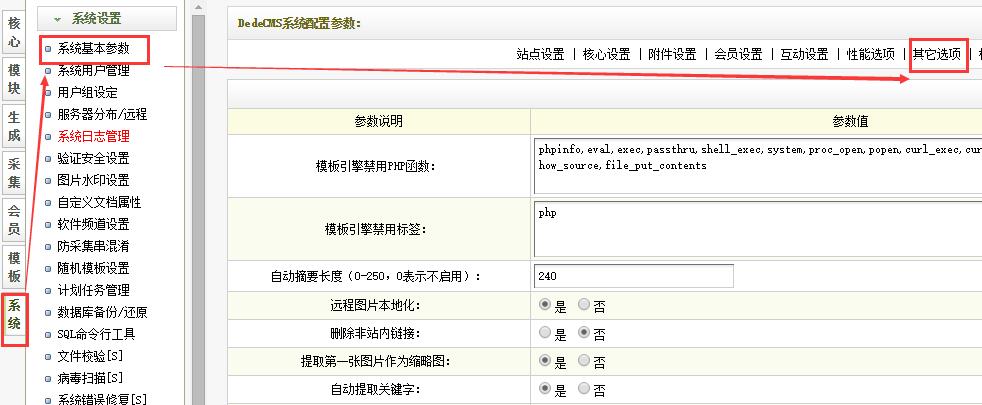Open 数据库备份/还原 menu entry
This screenshot has height=405, width=982.
pos(102,312)
